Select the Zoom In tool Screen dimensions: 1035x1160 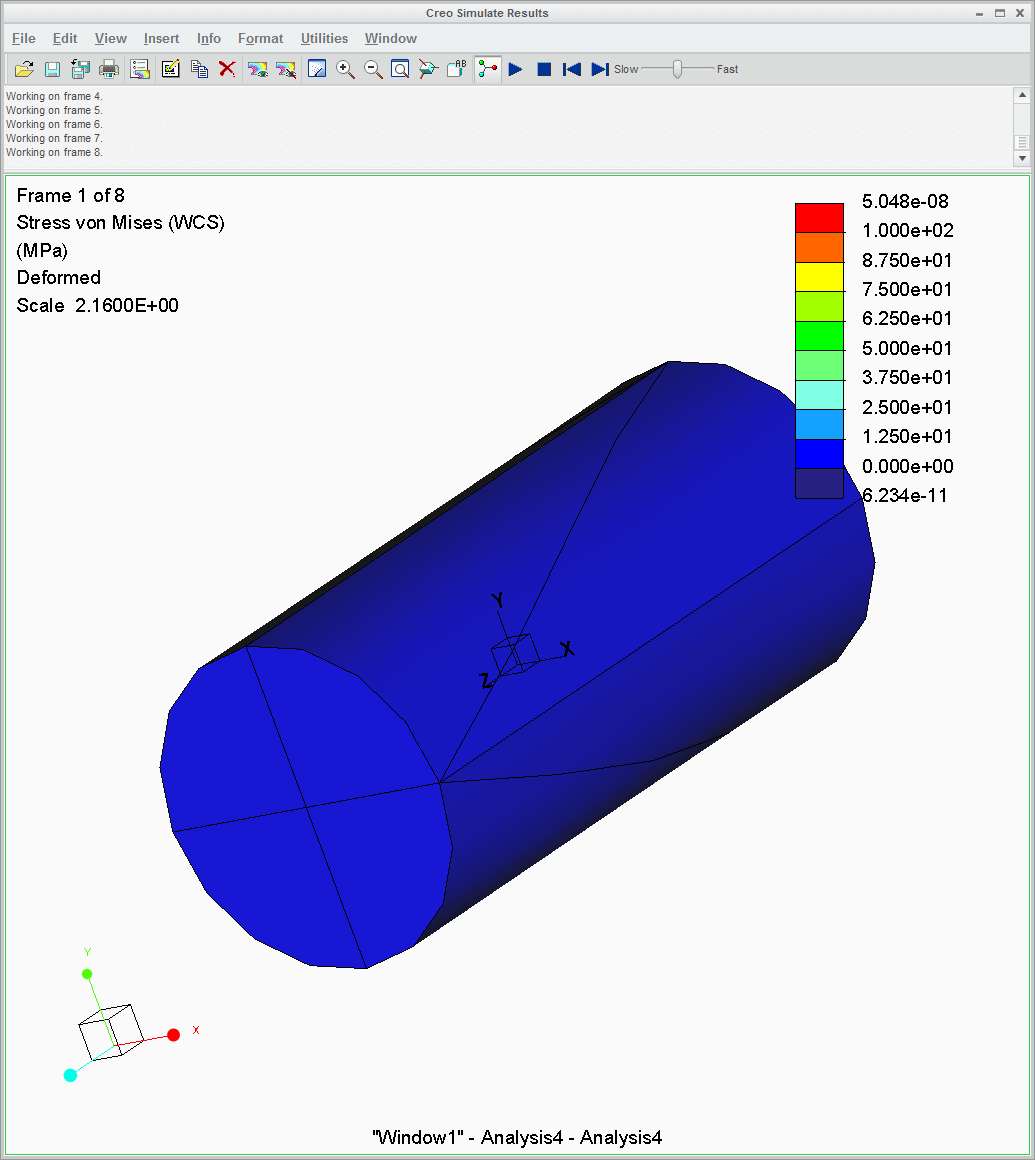pos(345,69)
